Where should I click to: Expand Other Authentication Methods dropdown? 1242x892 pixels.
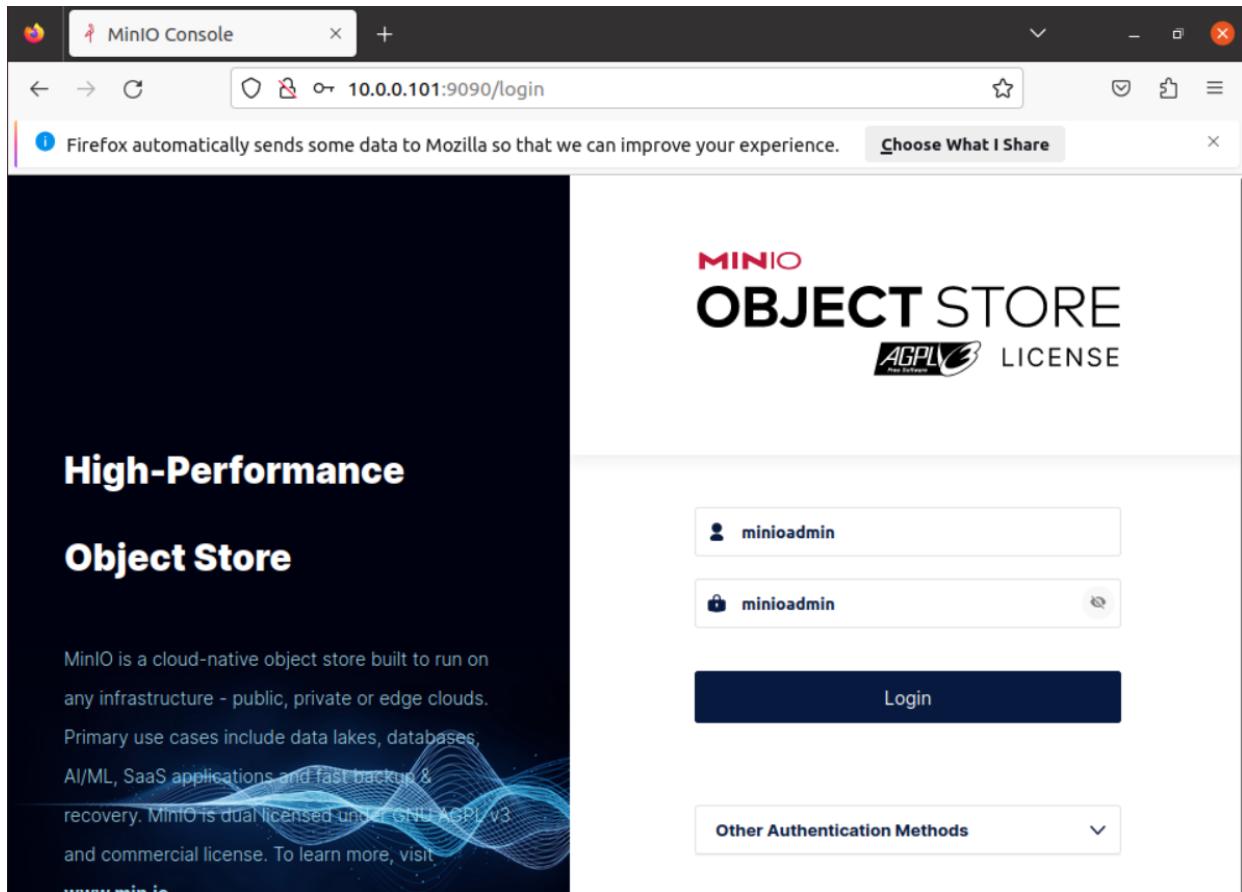click(907, 830)
